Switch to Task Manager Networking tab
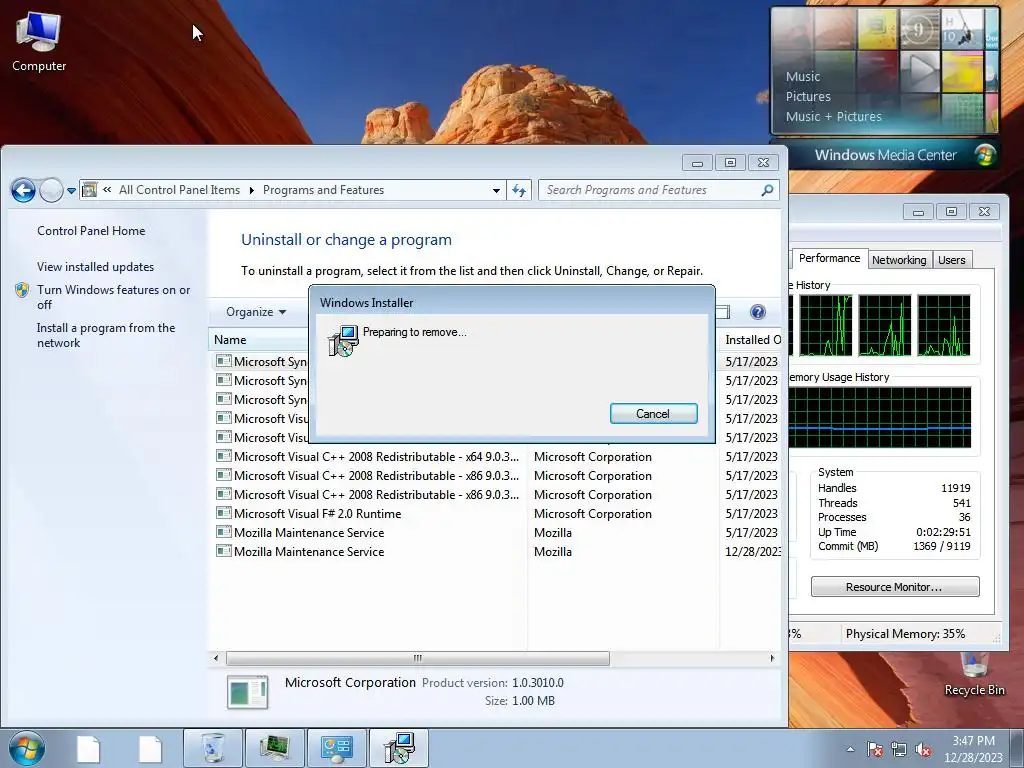Screen dimensions: 1024x768 899,260
